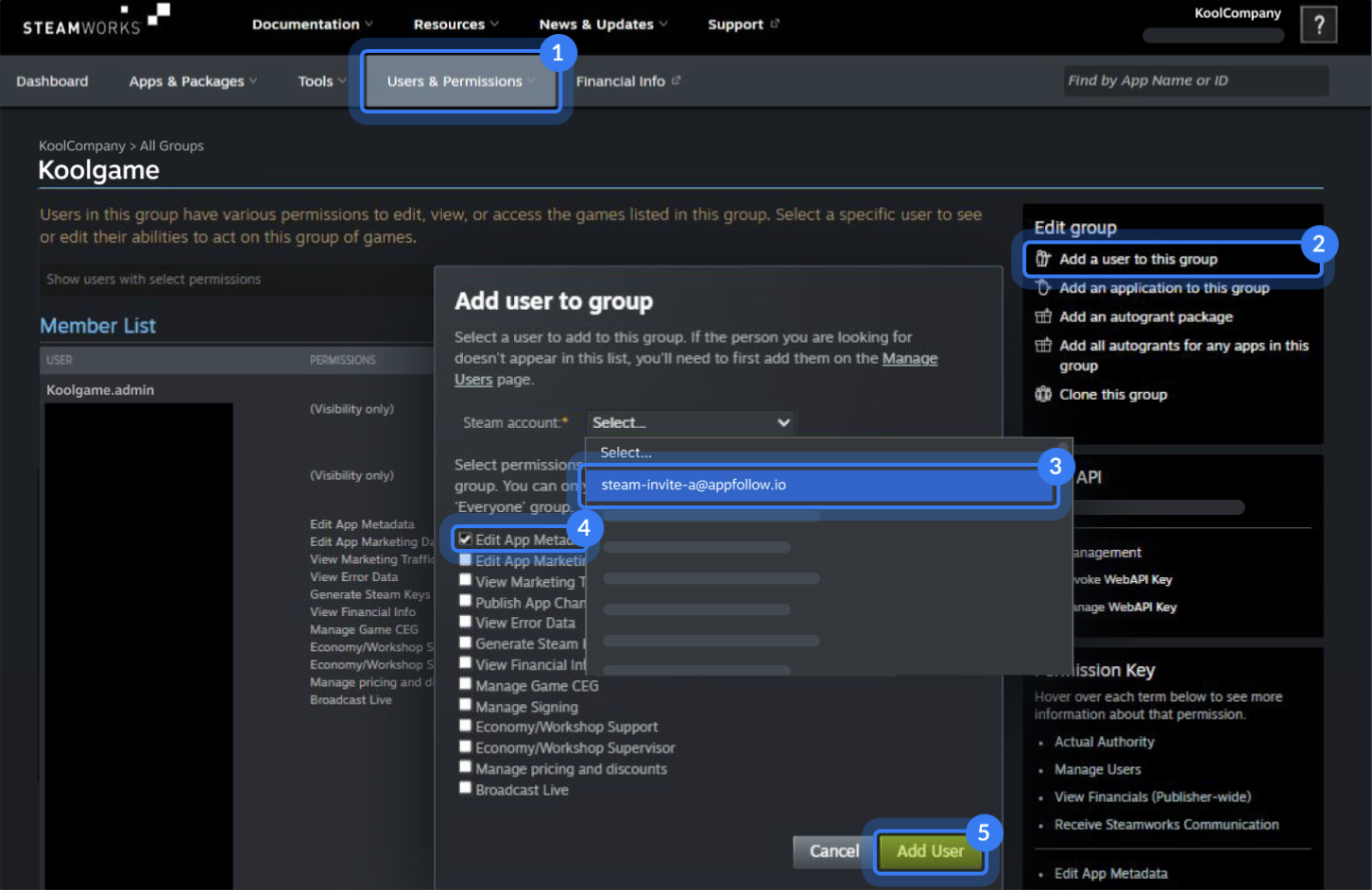The height and width of the screenshot is (890, 1372).
Task: Click Add a user to this group
Action: [x=1138, y=259]
